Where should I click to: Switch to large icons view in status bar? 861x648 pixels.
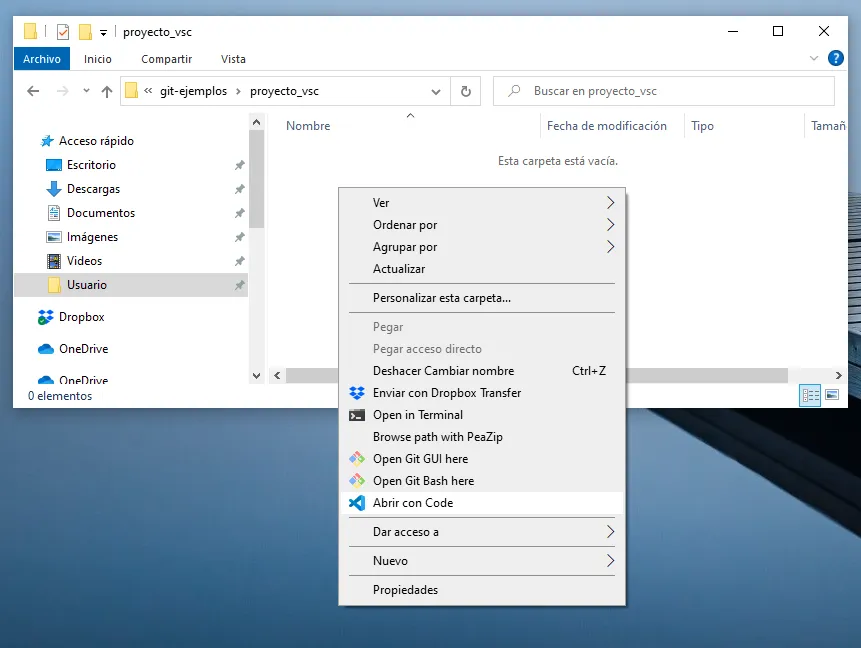pos(832,395)
